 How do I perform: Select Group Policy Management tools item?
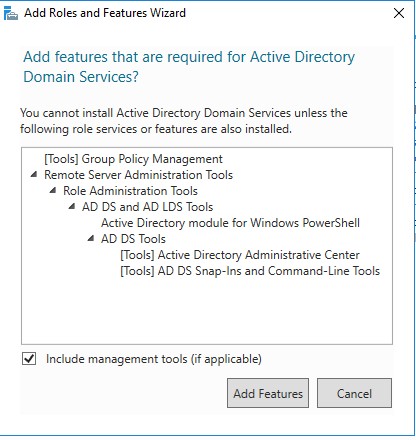pos(133,159)
